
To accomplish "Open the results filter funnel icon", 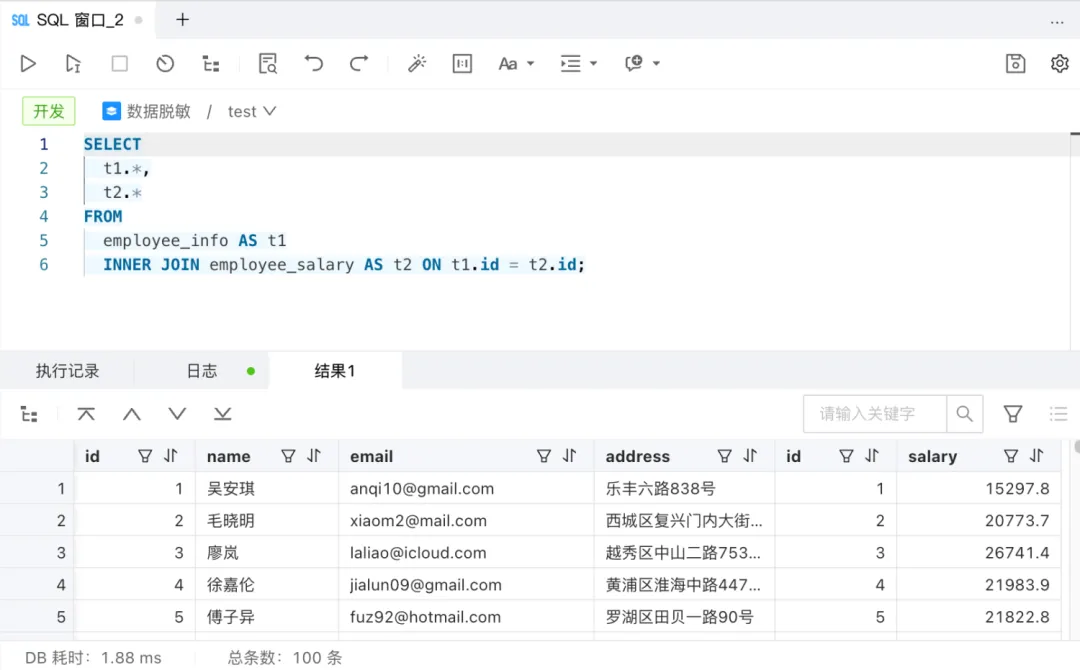I will (1012, 414).
